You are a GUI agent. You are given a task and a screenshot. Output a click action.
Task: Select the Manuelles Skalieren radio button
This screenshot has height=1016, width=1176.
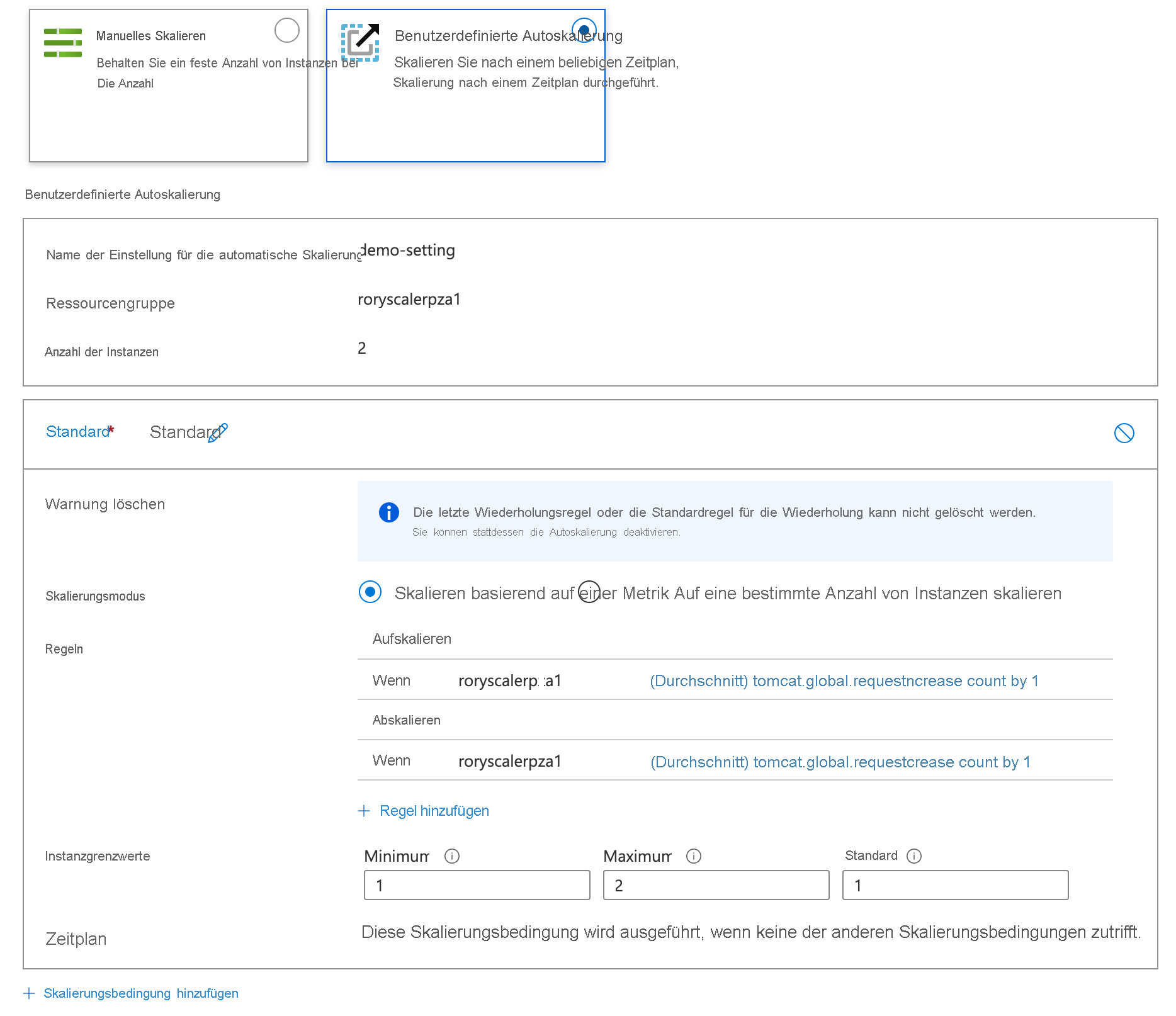click(x=286, y=30)
